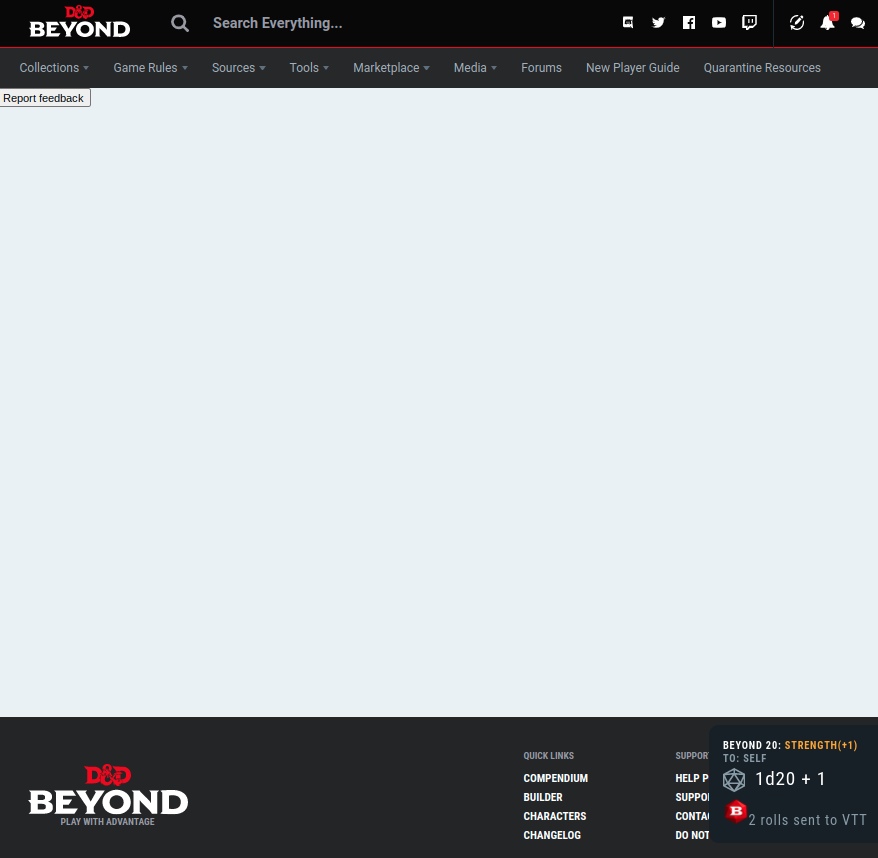Open notifications via the bell icon
Image resolution: width=878 pixels, height=858 pixels.
(x=826, y=23)
